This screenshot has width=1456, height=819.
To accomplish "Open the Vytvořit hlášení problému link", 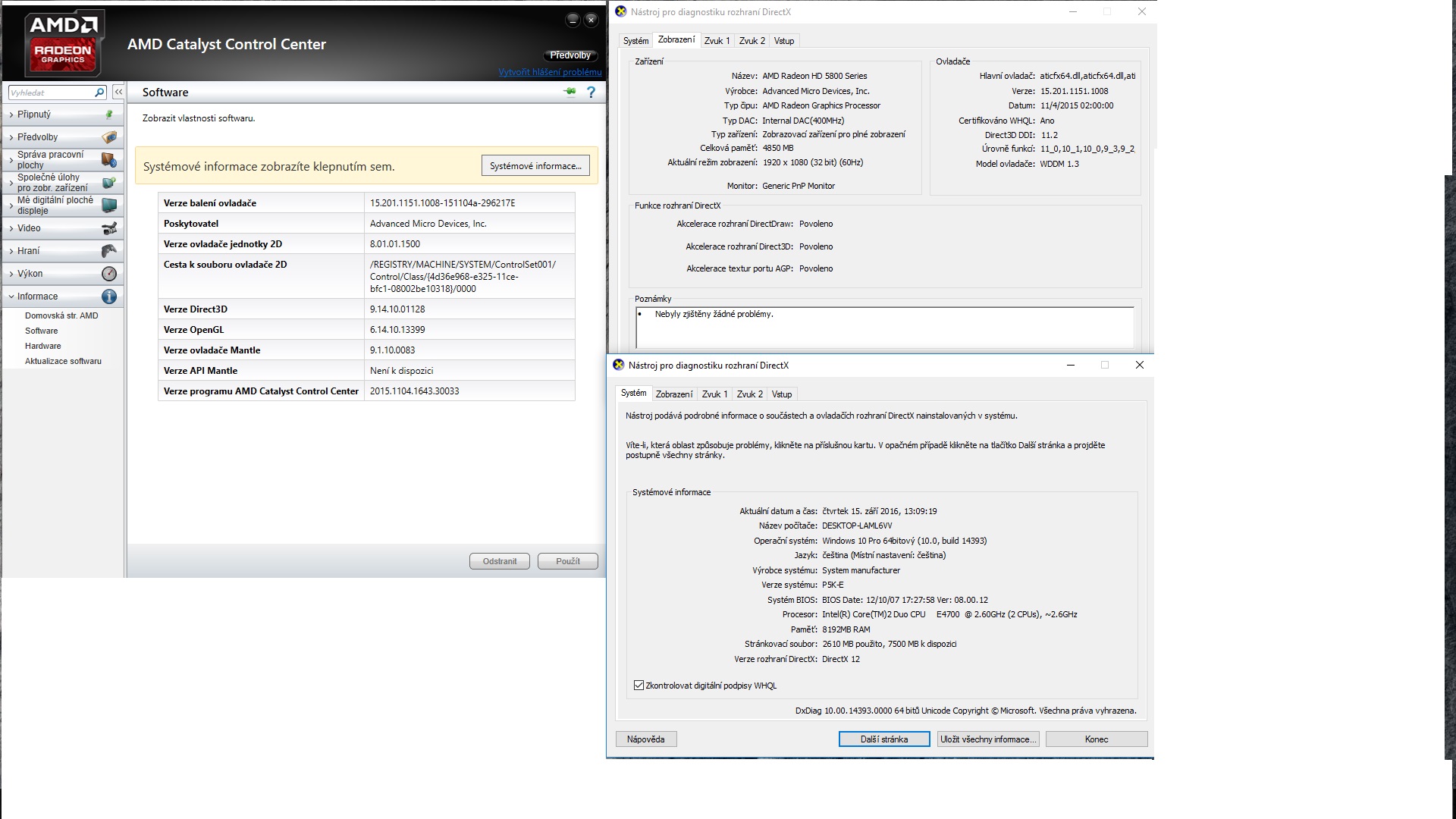I will (550, 72).
